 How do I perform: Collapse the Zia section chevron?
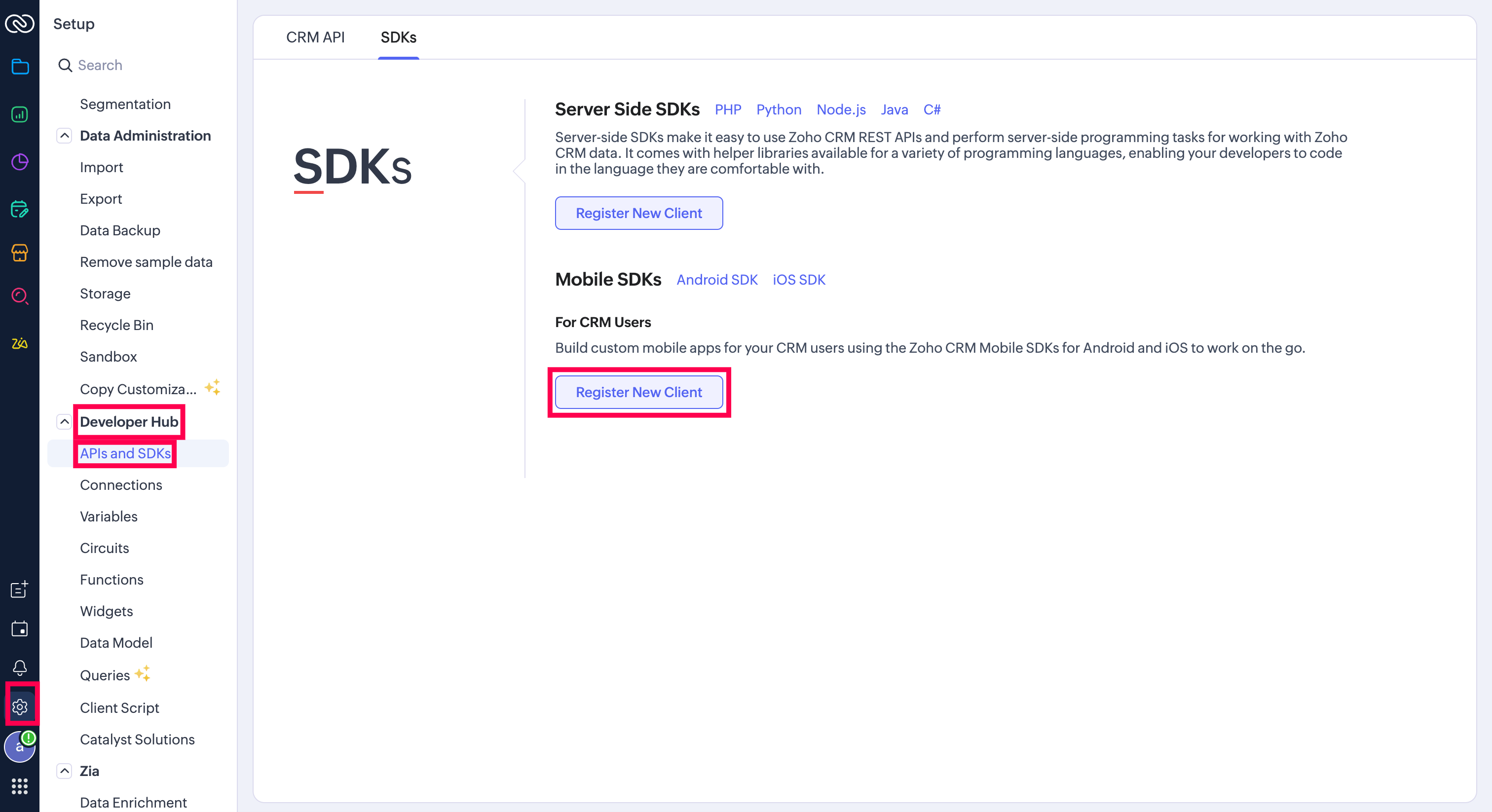pos(64,771)
